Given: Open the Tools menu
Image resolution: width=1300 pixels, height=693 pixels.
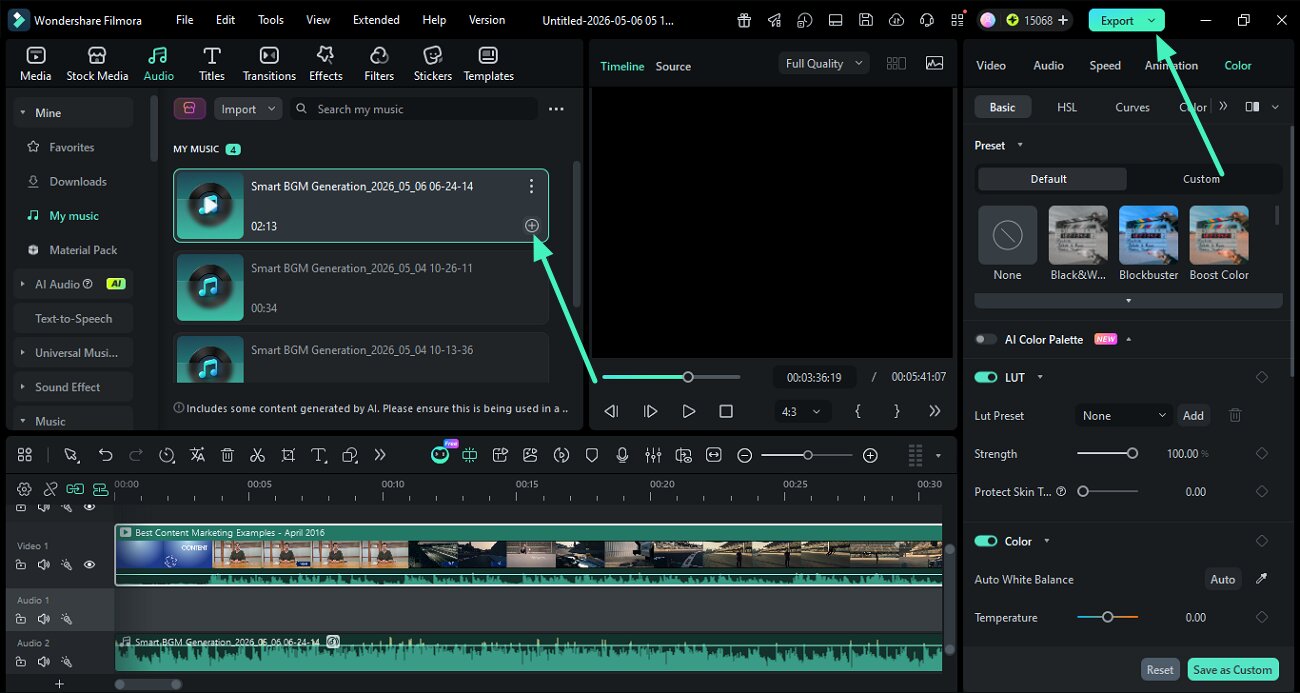Looking at the screenshot, I should (271, 20).
